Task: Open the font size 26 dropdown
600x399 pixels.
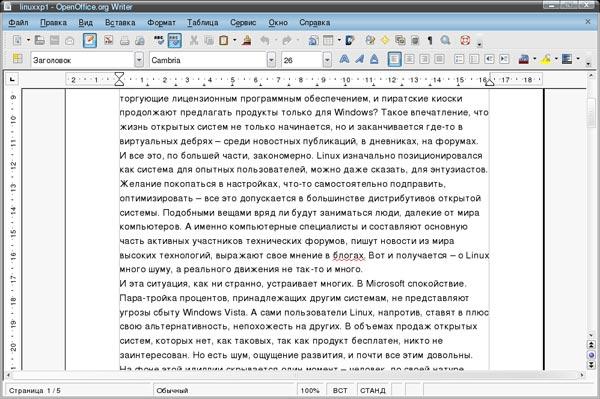Action: [327, 60]
